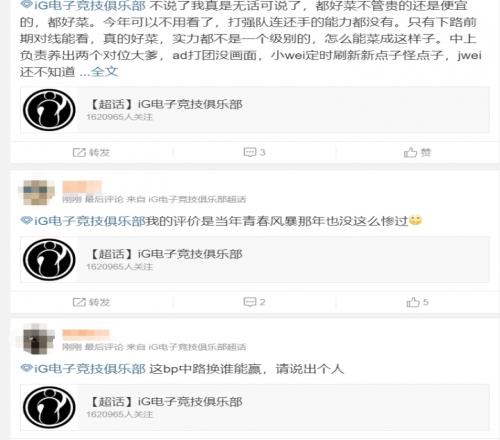Like the first post with thumbs-up

coord(417,153)
